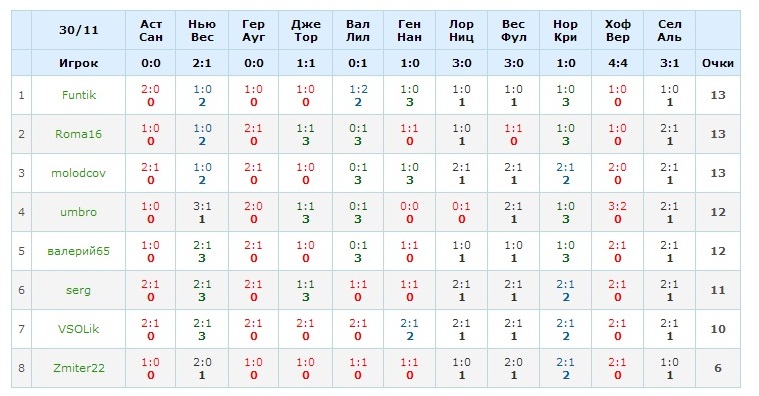Click the Вал Лил match header
The width and height of the screenshot is (759, 396).
click(358, 30)
